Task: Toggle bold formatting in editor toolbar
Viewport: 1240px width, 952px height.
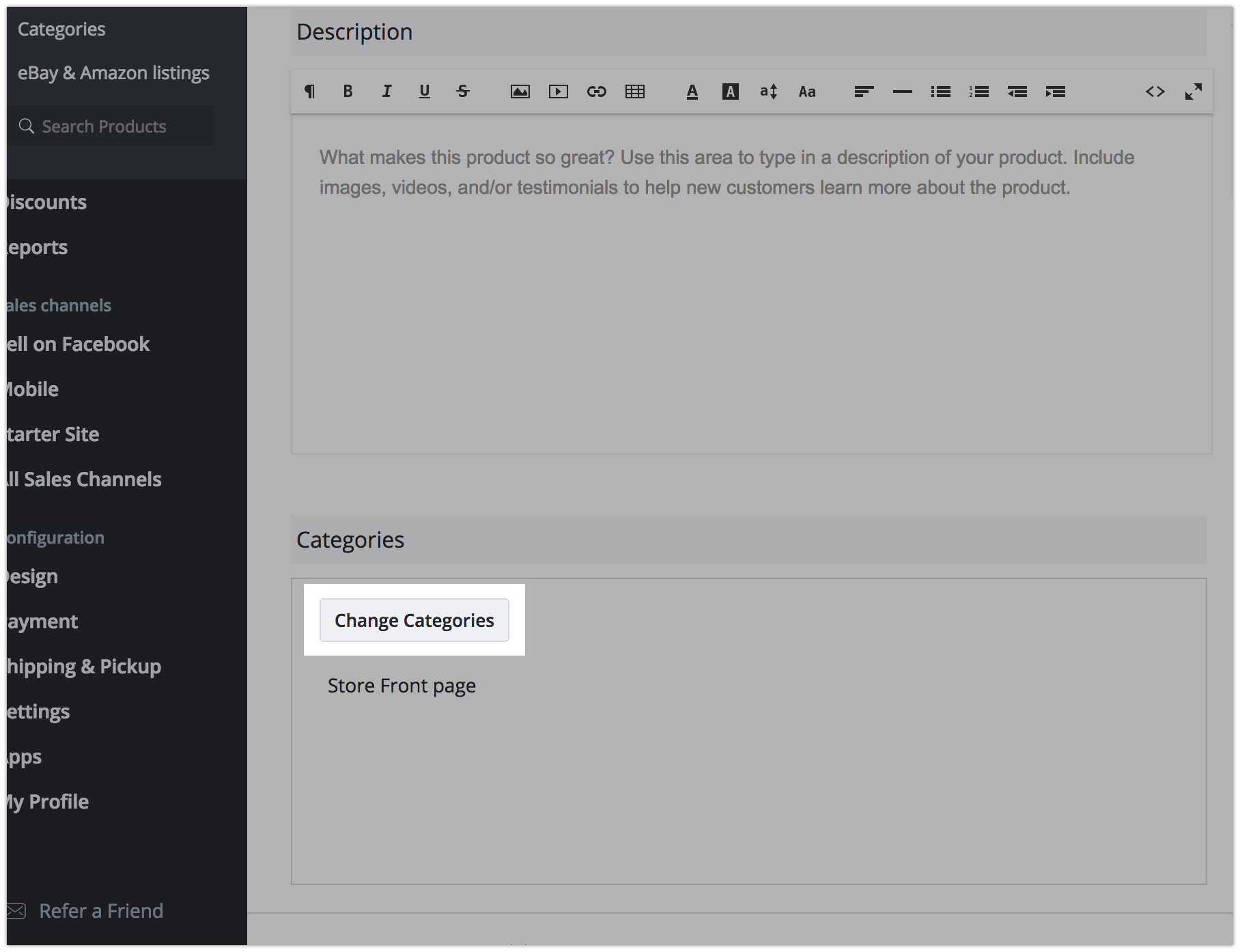Action: (x=348, y=92)
